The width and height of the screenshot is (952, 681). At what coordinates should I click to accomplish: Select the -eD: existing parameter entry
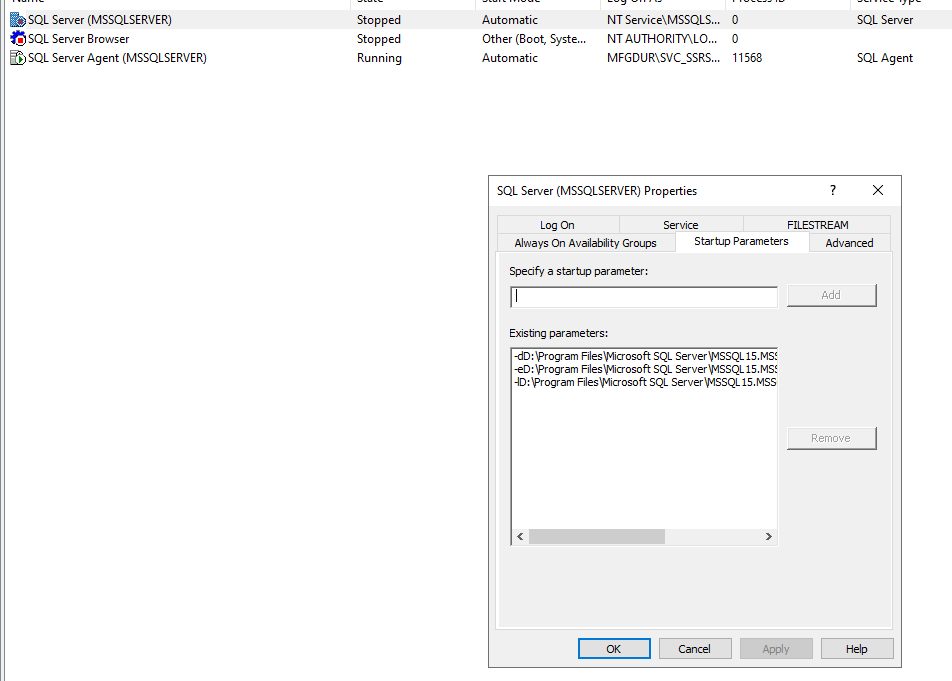coord(644,369)
